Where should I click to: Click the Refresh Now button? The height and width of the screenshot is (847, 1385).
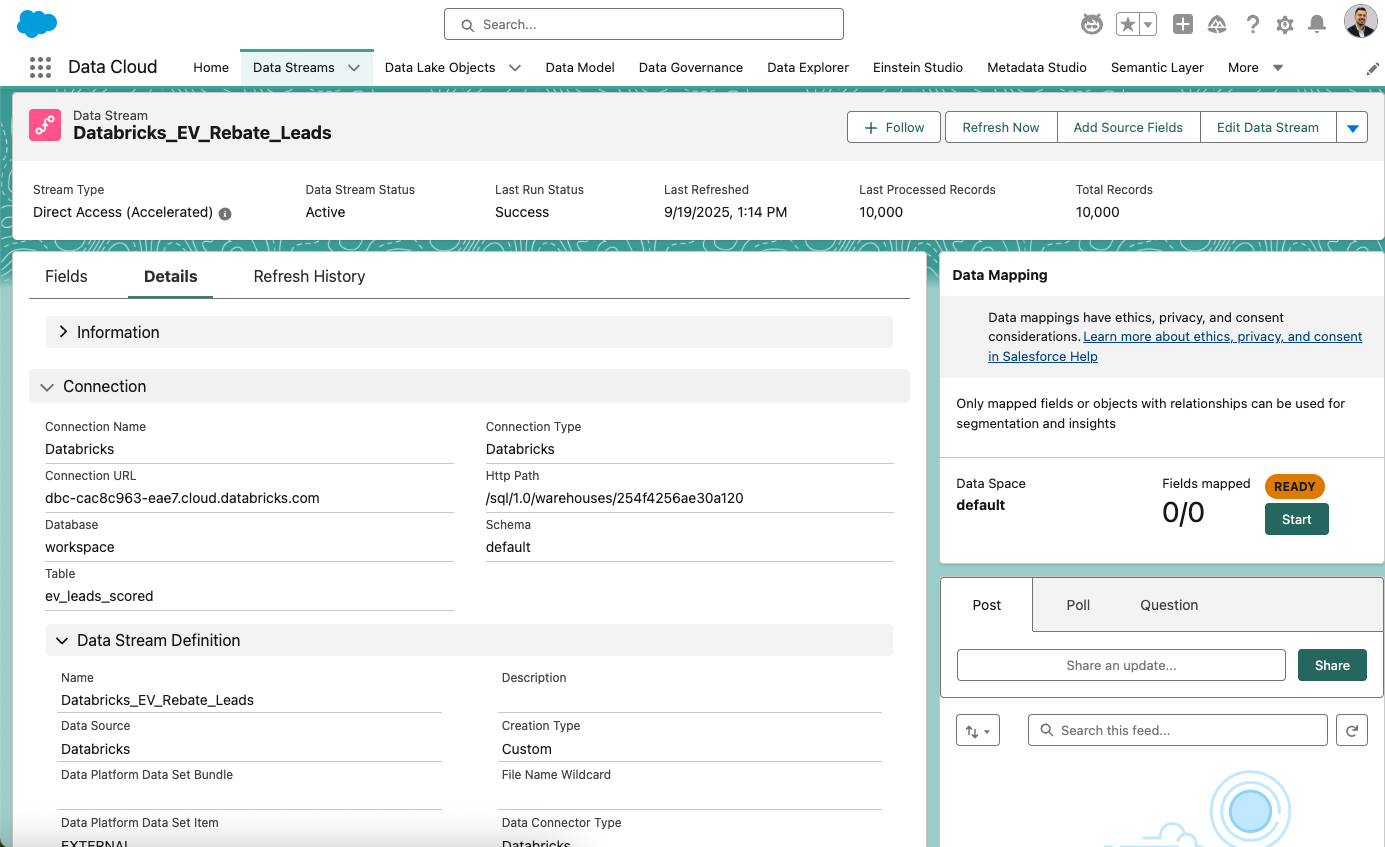(x=1001, y=127)
